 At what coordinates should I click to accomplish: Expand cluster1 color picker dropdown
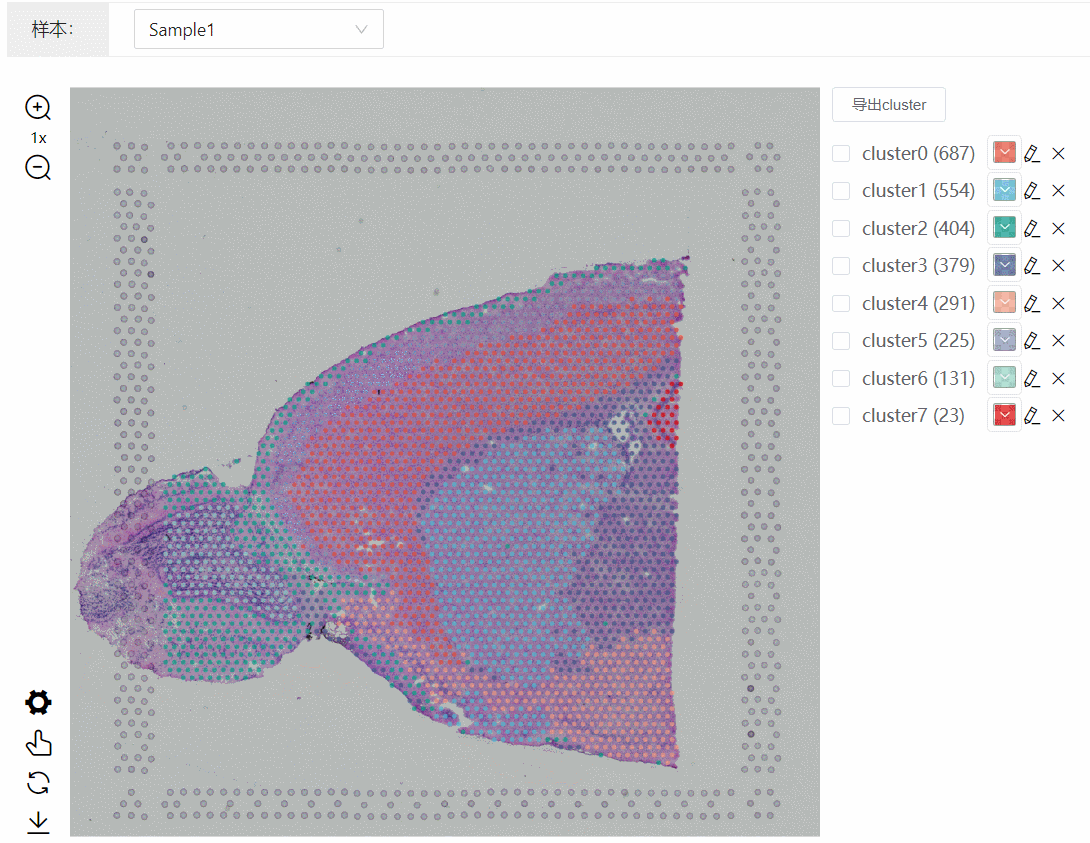1004,190
